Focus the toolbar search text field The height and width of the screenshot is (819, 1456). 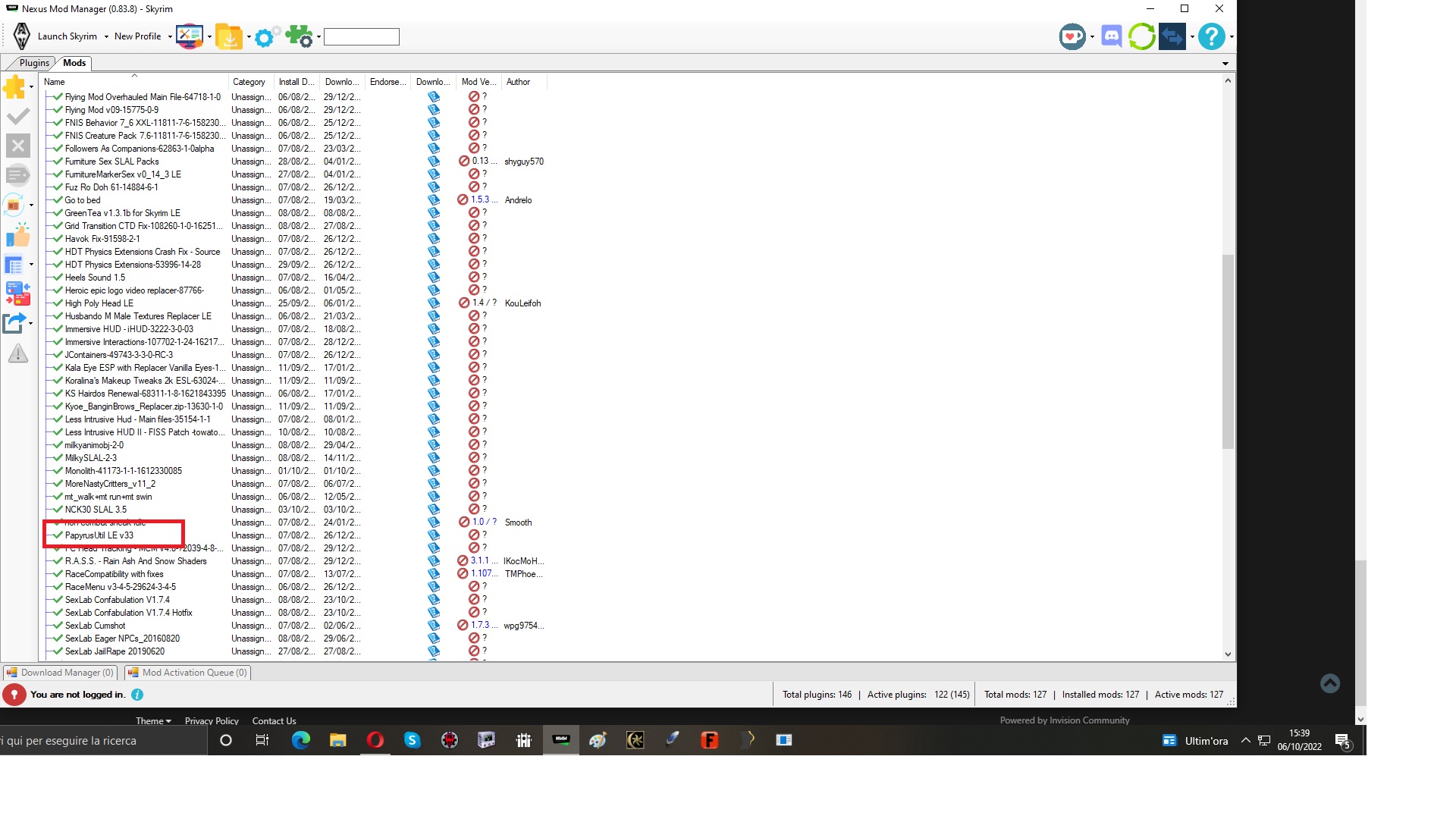point(362,36)
